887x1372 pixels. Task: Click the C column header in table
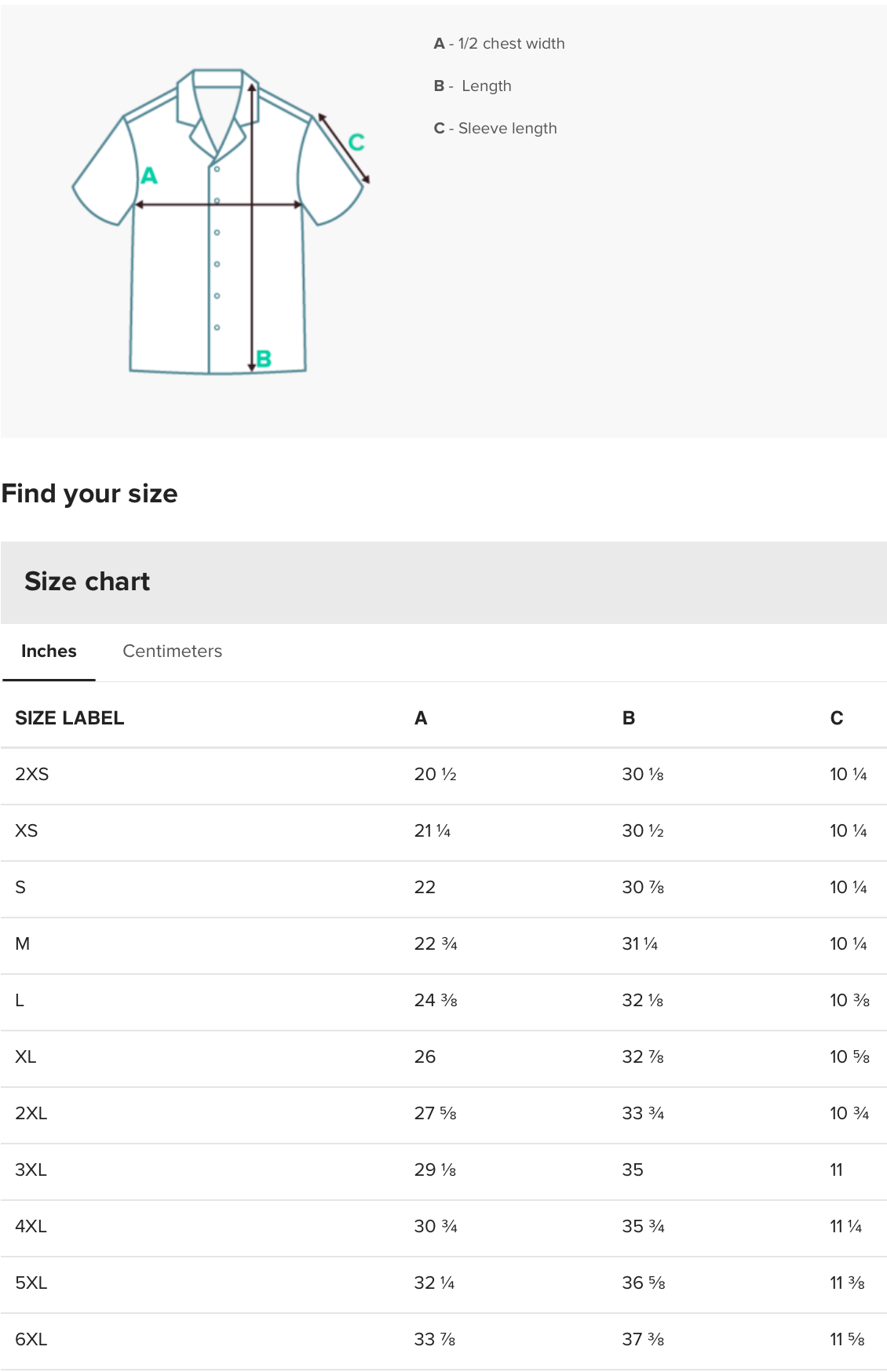[x=837, y=718]
